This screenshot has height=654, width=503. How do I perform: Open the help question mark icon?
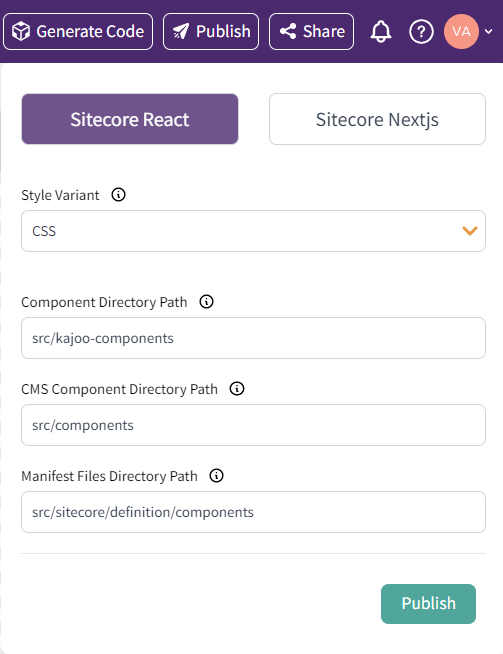tap(421, 32)
